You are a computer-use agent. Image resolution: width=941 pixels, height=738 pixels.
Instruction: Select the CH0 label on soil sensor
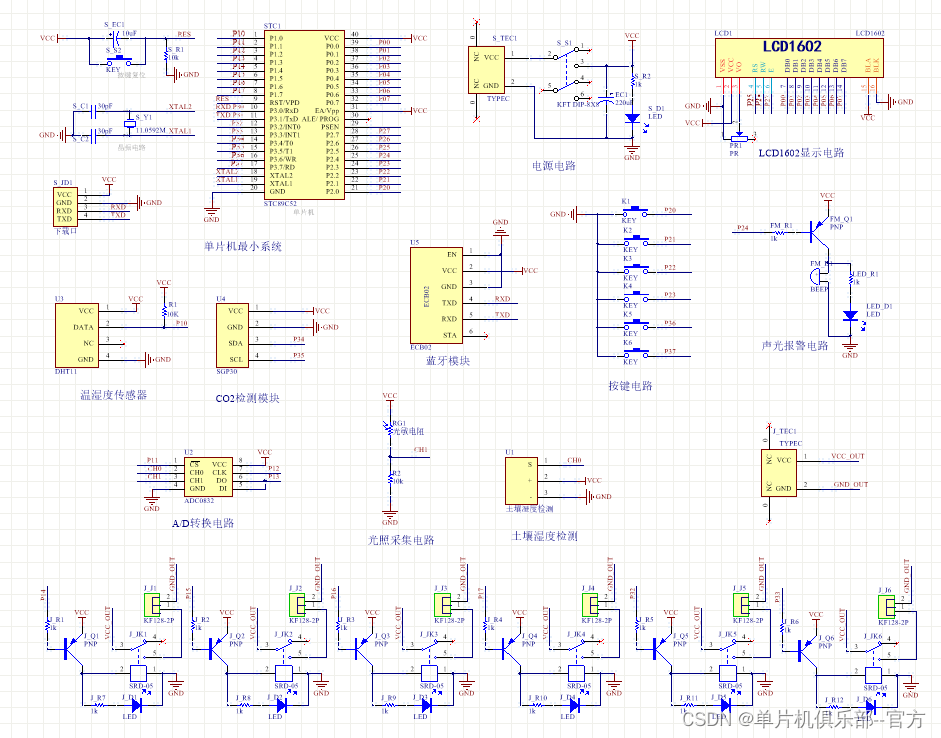pyautogui.click(x=574, y=461)
